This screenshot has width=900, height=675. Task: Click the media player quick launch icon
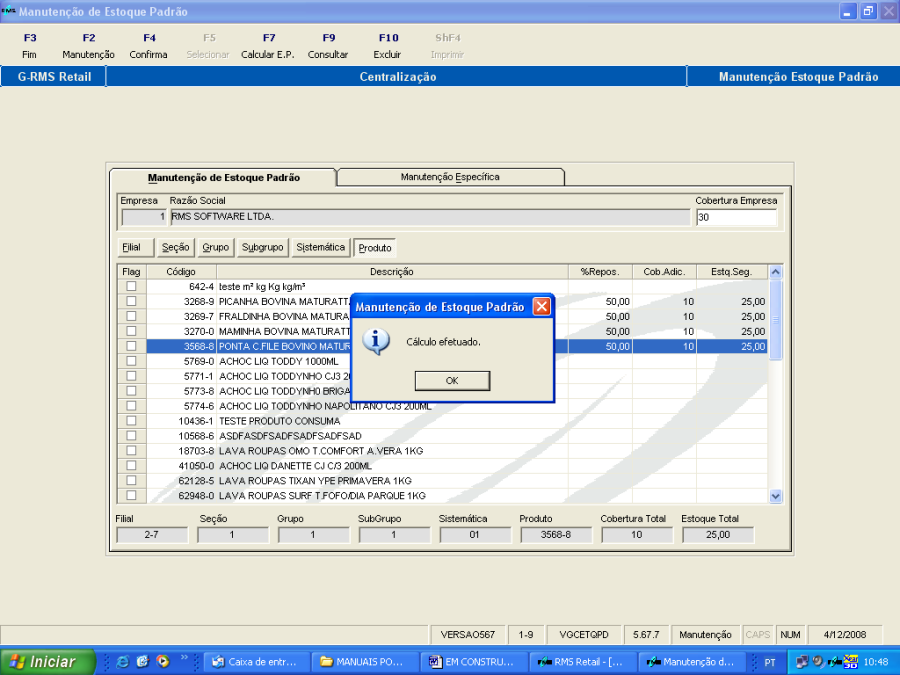point(163,662)
